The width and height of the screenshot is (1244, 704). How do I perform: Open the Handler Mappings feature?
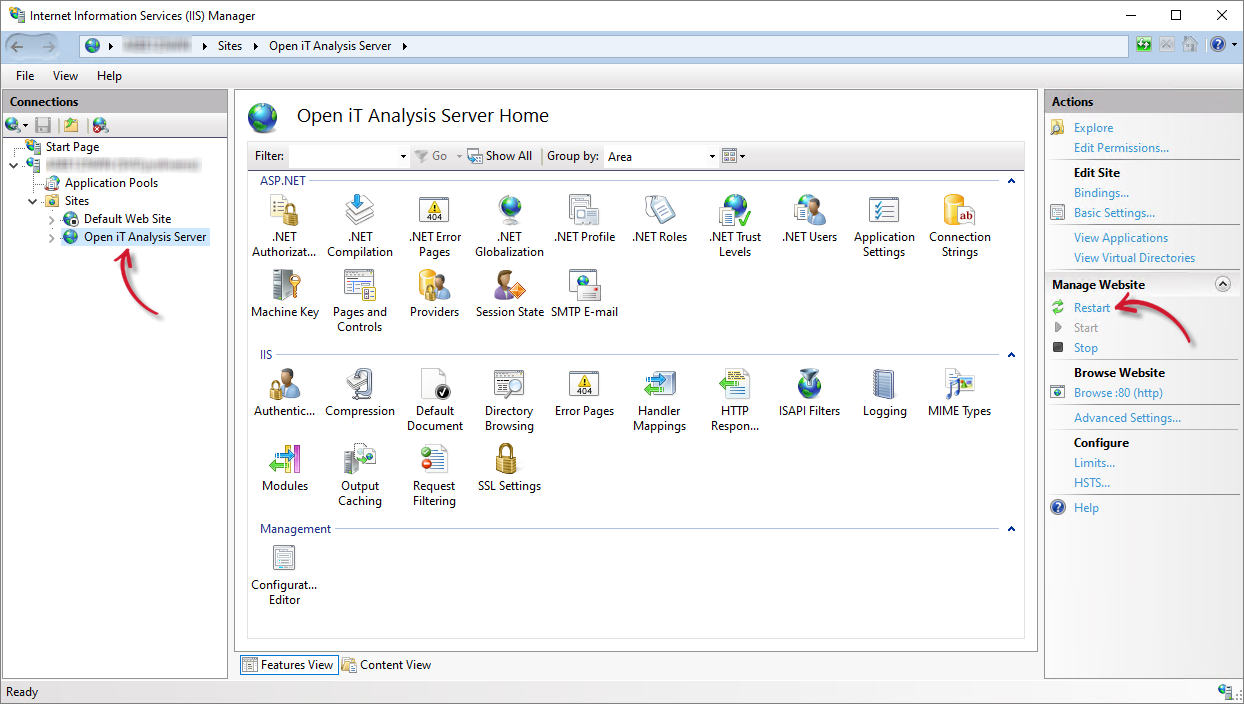coord(659,399)
